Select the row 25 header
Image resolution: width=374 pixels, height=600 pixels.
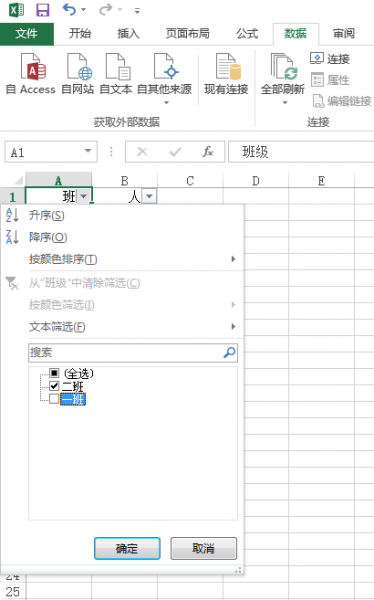13,592
